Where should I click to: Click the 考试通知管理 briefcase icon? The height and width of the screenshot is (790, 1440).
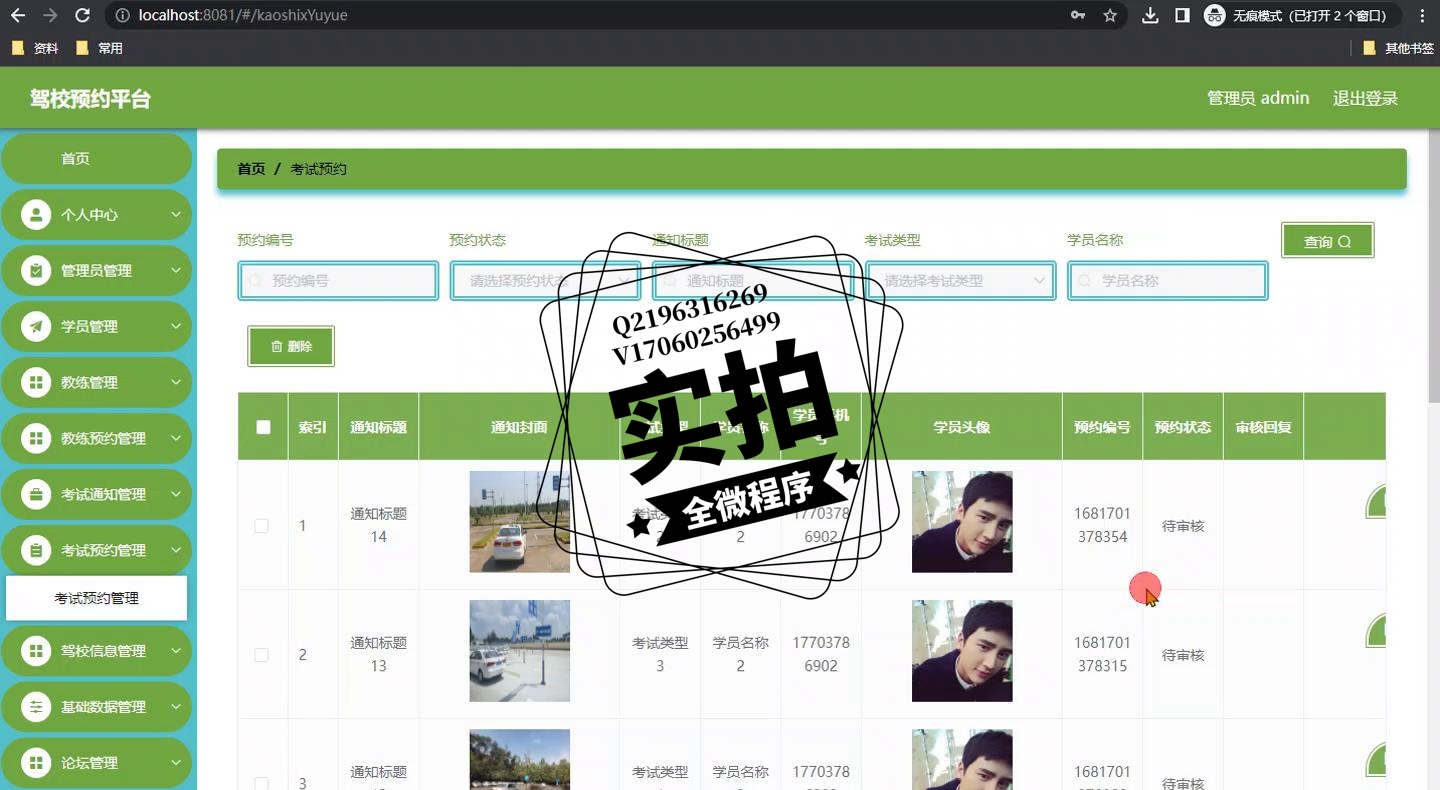pyautogui.click(x=36, y=495)
